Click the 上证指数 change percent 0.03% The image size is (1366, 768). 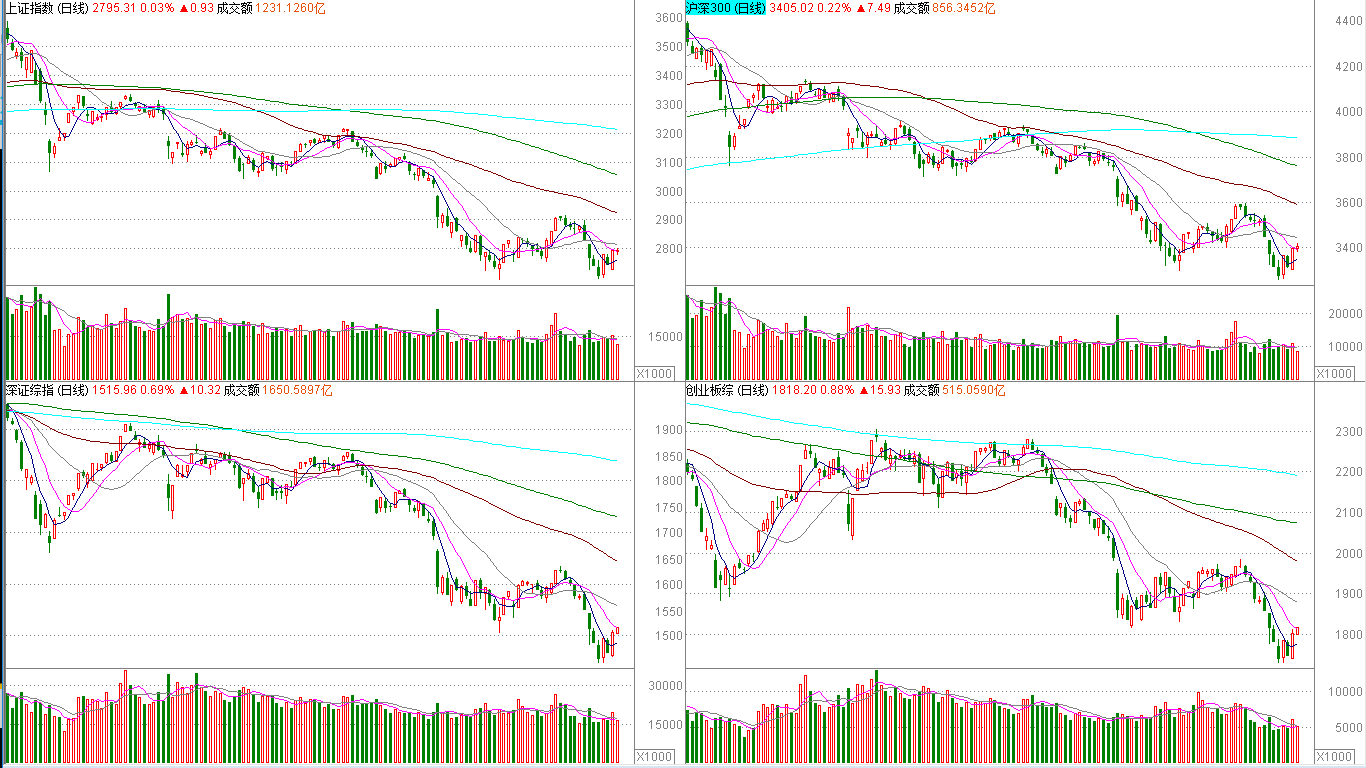pyautogui.click(x=156, y=8)
